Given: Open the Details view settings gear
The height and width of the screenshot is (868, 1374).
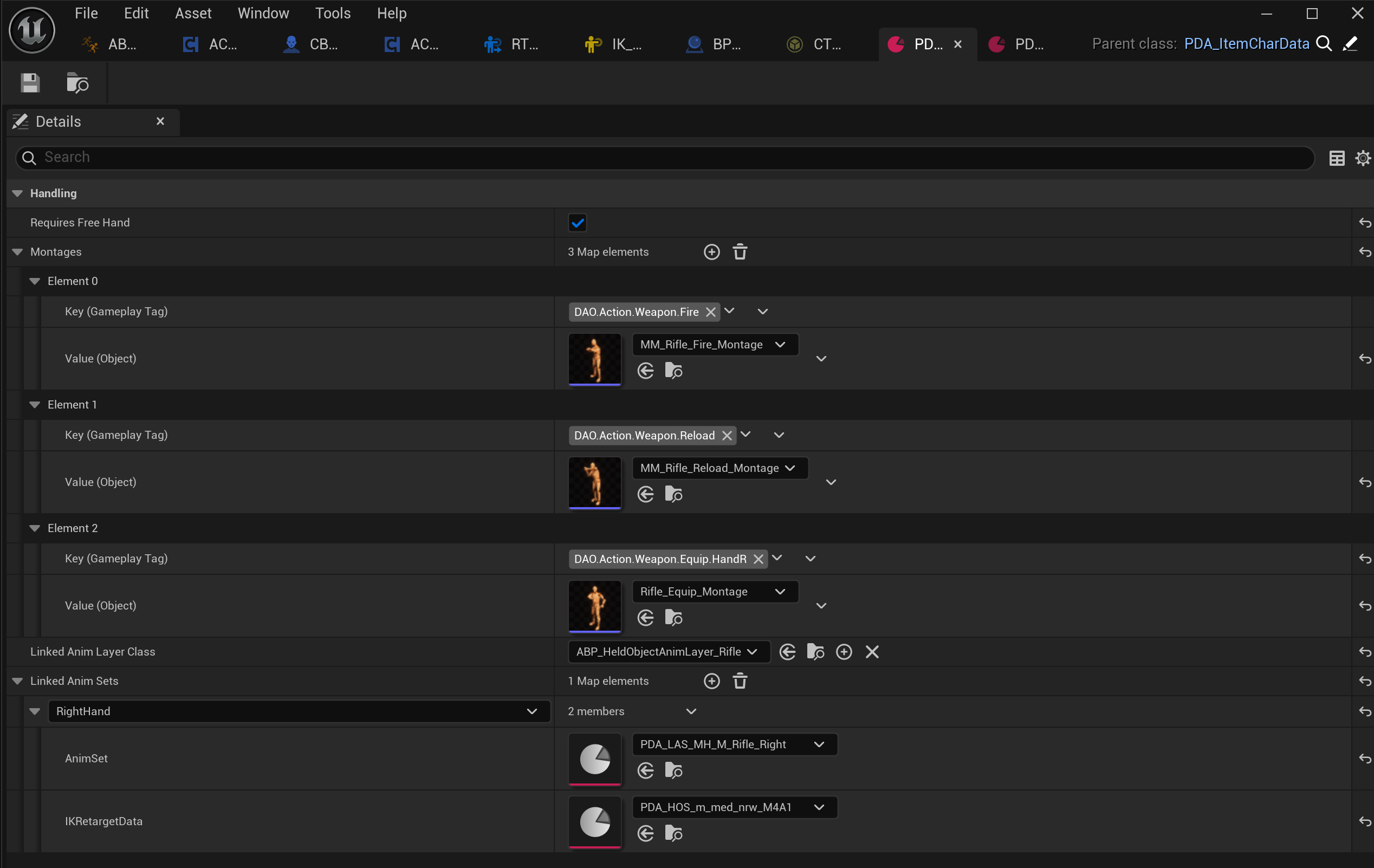Looking at the screenshot, I should (1363, 158).
